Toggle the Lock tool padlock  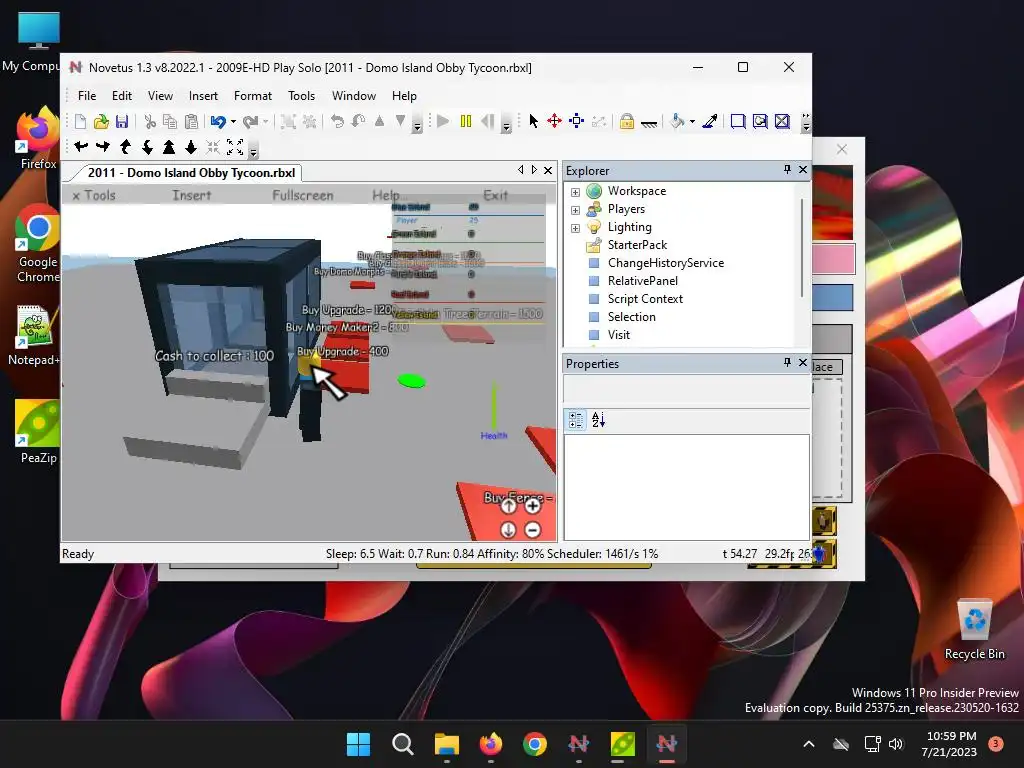click(627, 121)
